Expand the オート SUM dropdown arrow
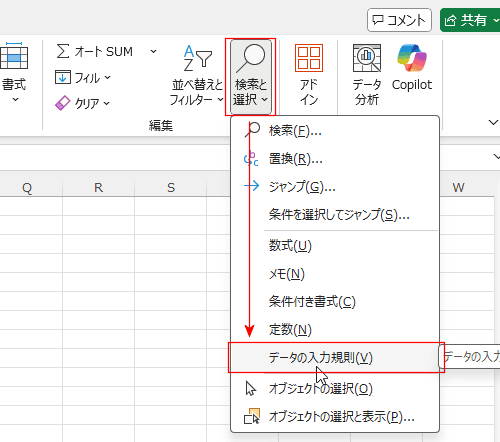 (x=153, y=51)
